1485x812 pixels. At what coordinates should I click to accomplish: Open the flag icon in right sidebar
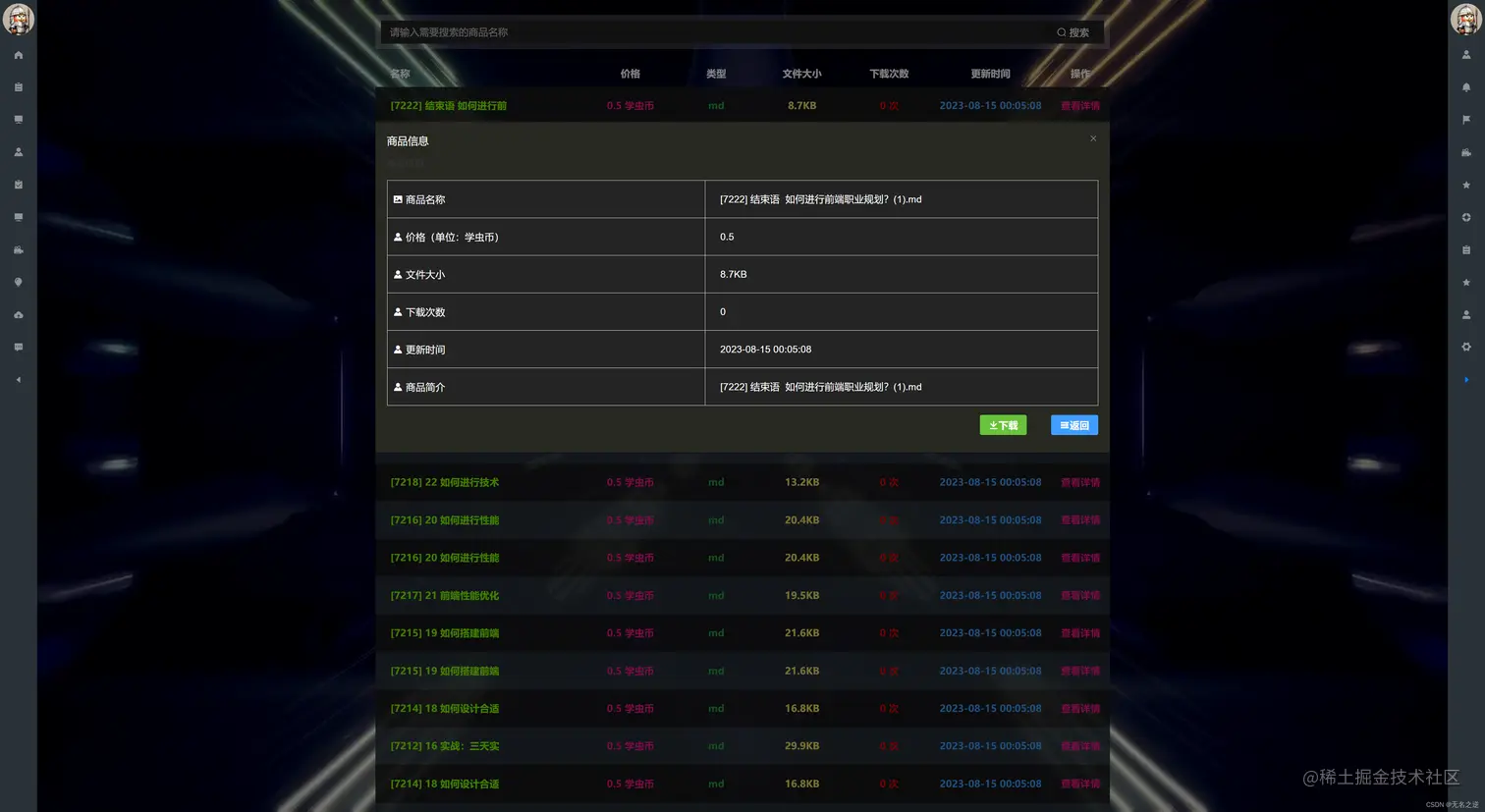(x=1466, y=120)
